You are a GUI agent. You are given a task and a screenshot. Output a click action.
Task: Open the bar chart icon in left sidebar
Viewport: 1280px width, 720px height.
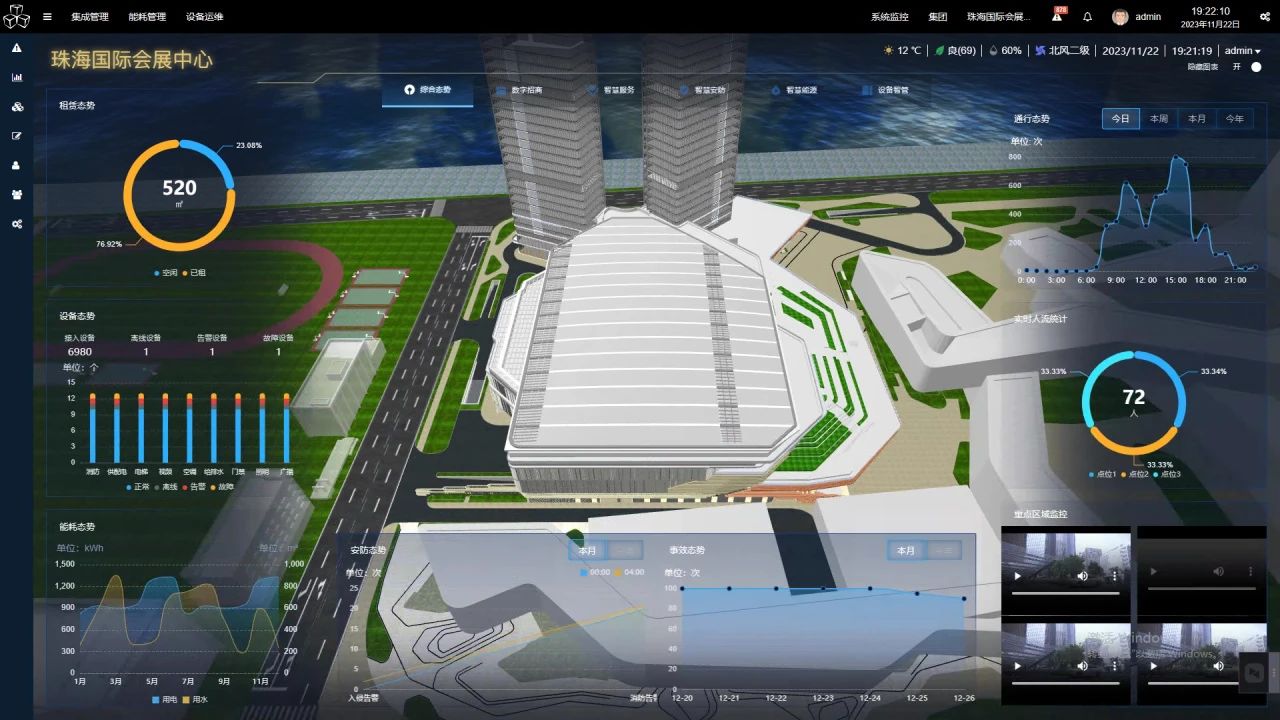(x=17, y=77)
